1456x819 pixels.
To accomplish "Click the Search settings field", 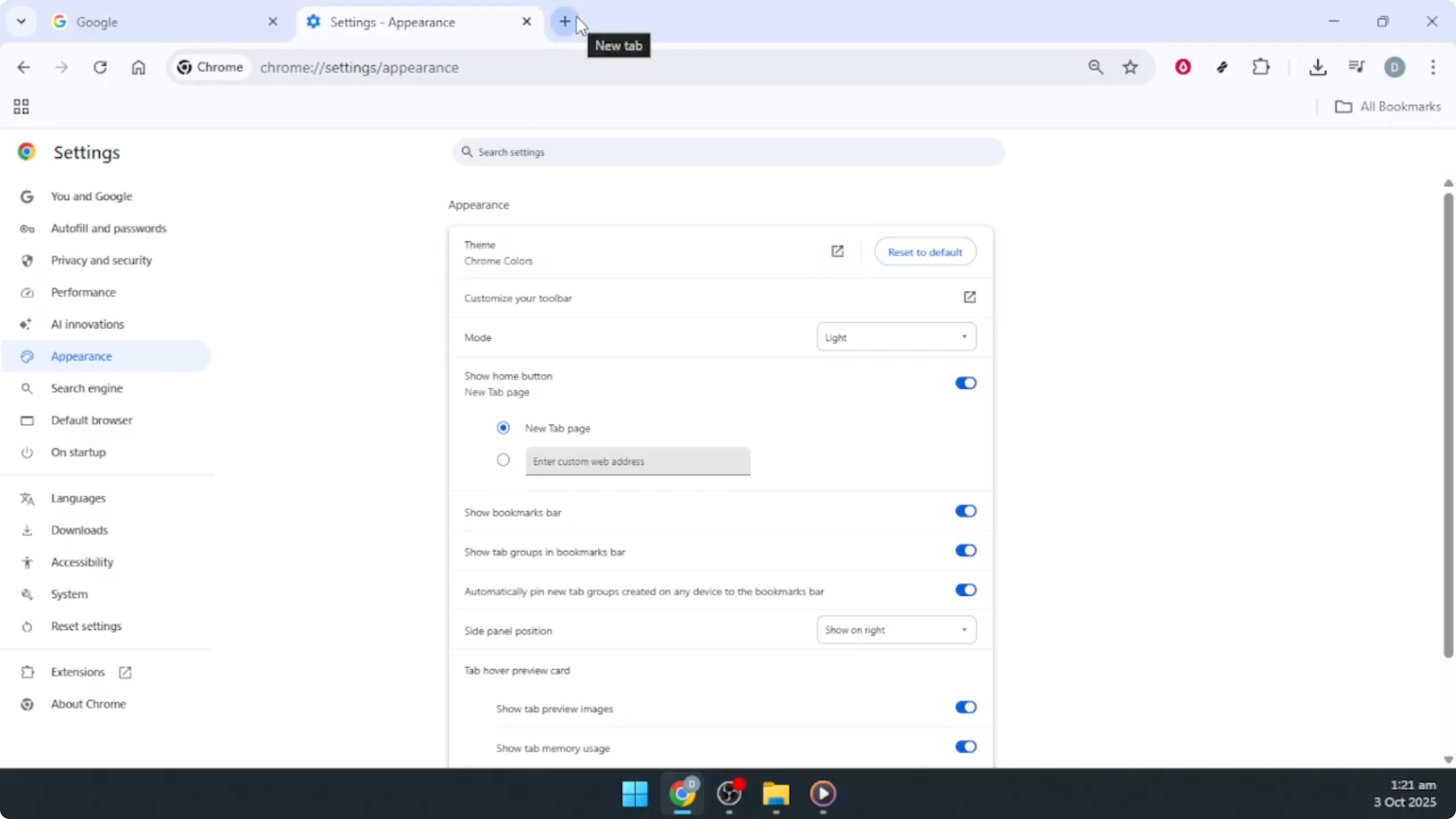I will [x=728, y=152].
